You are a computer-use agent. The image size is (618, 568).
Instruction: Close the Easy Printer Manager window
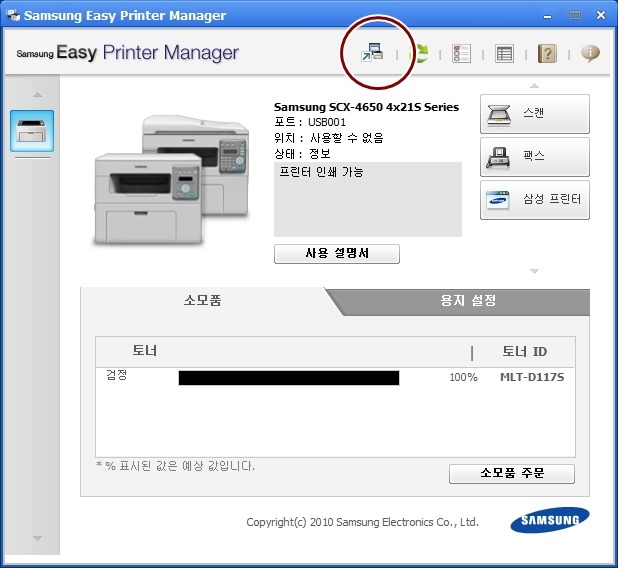(x=601, y=15)
